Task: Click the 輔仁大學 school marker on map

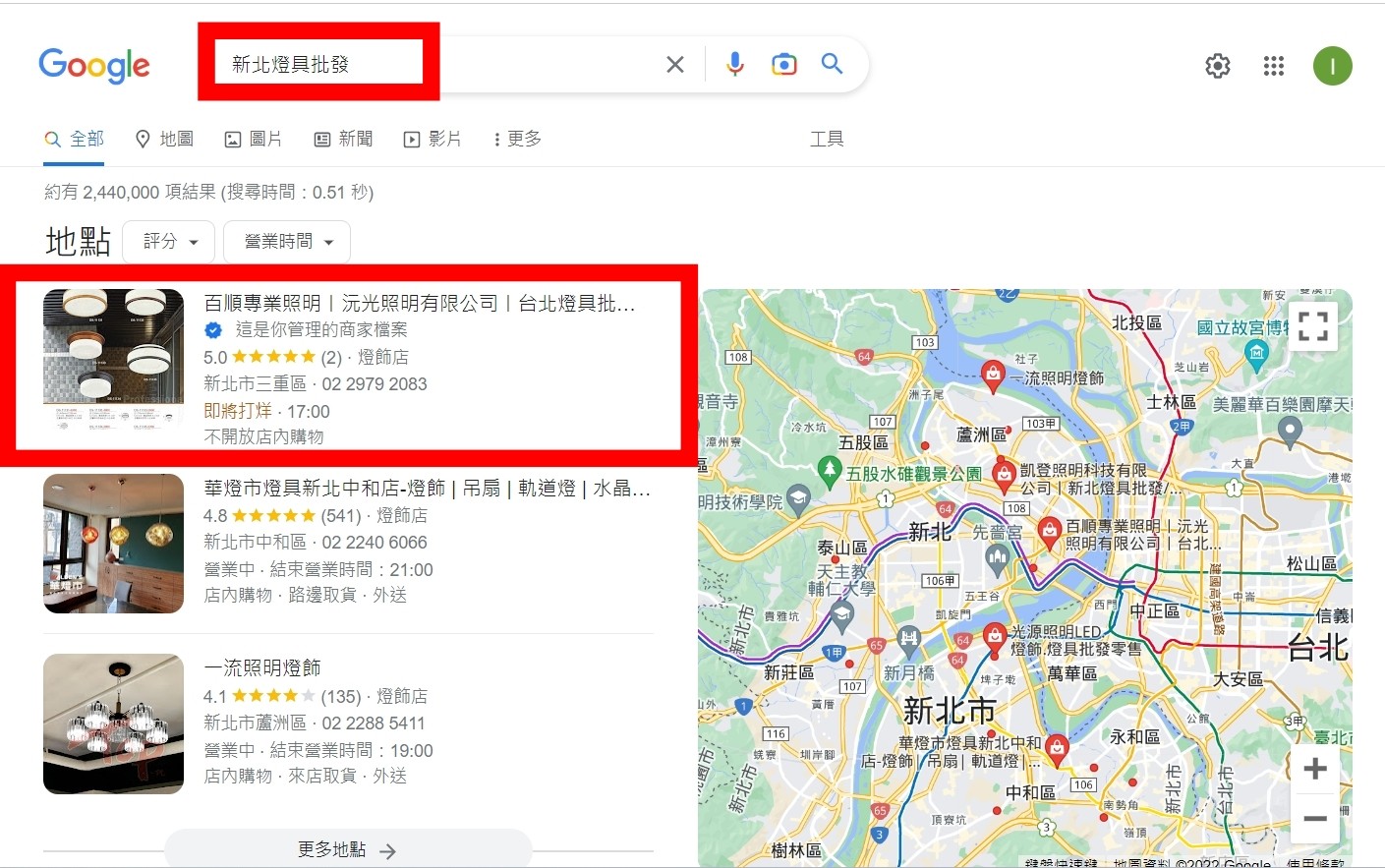Action: tap(841, 614)
